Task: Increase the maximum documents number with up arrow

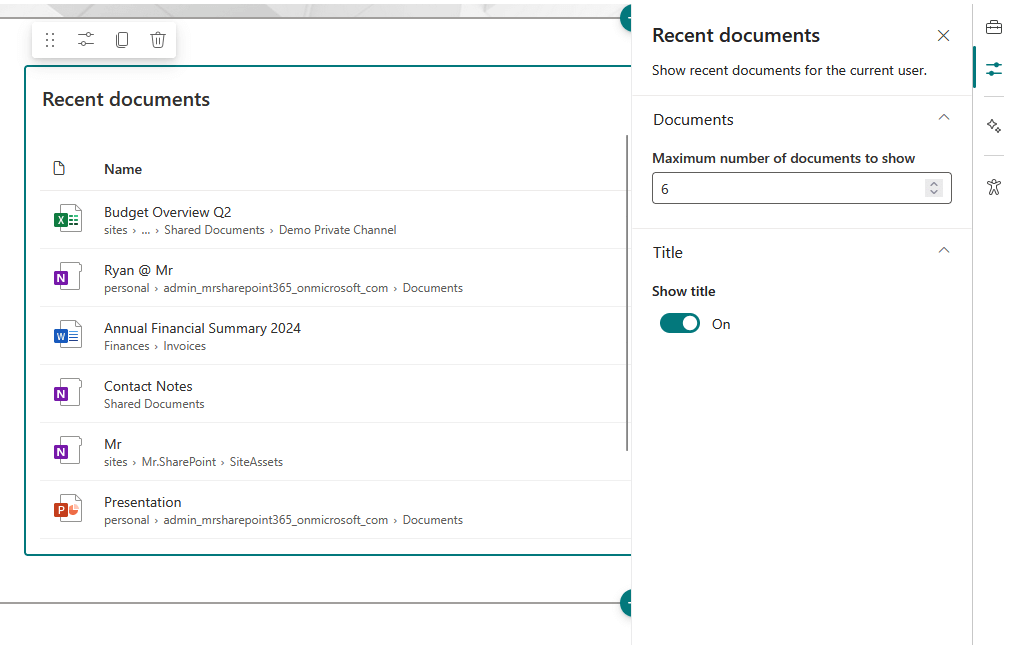Action: [933, 184]
